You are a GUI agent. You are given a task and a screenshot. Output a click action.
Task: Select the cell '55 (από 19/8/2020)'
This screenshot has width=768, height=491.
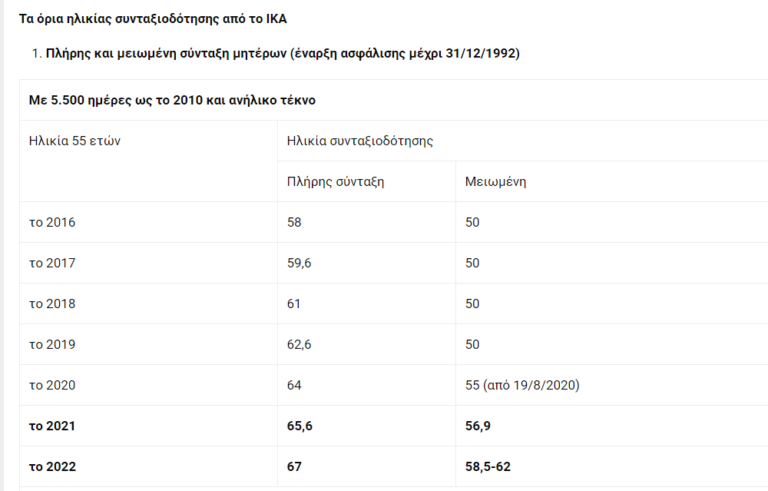point(523,385)
